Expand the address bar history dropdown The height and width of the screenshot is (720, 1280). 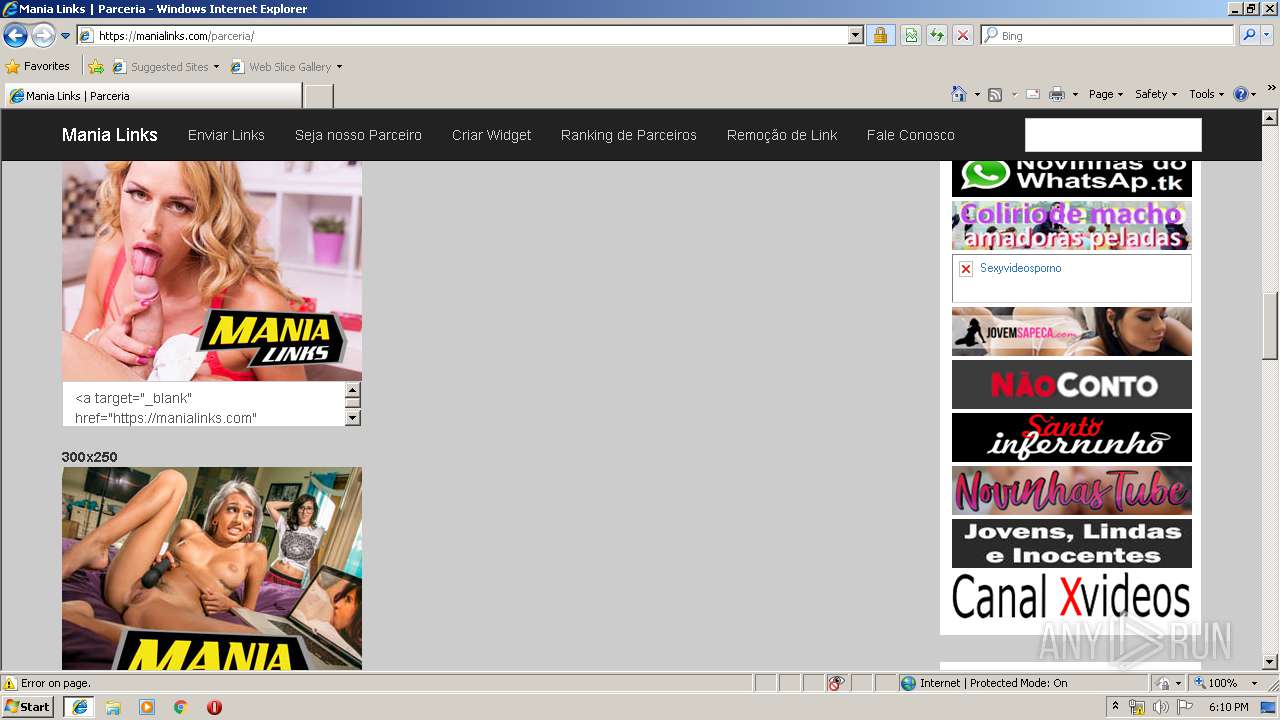tap(855, 36)
